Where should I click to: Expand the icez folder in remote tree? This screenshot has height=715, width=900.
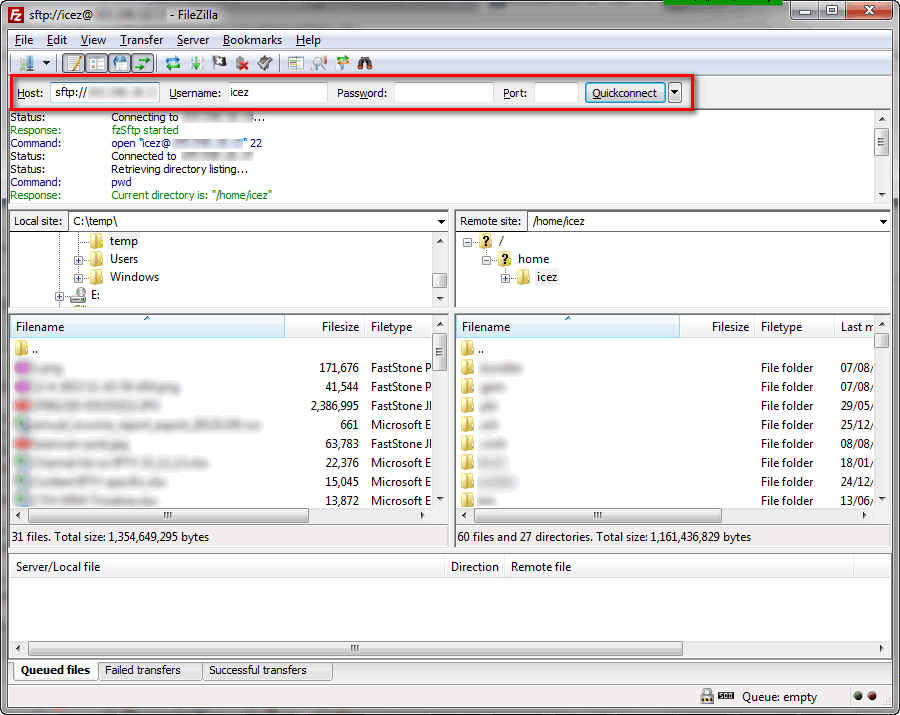[x=505, y=278]
